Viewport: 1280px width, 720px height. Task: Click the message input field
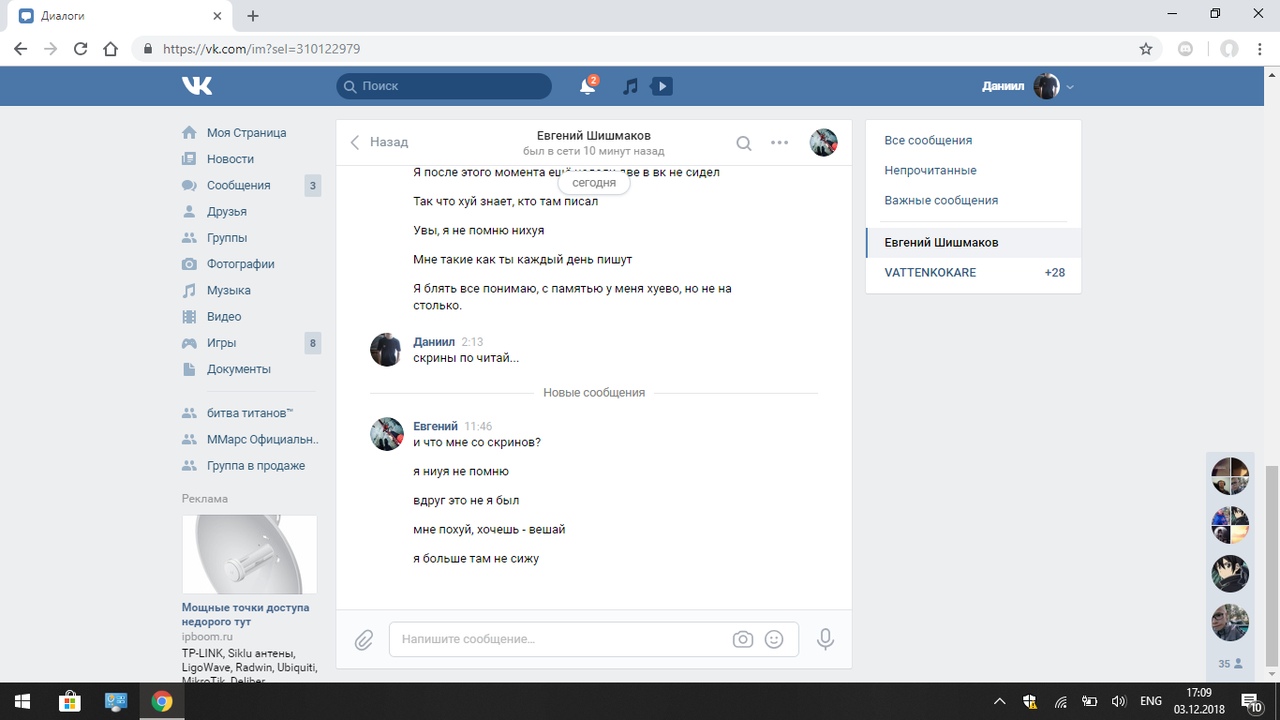(x=560, y=639)
